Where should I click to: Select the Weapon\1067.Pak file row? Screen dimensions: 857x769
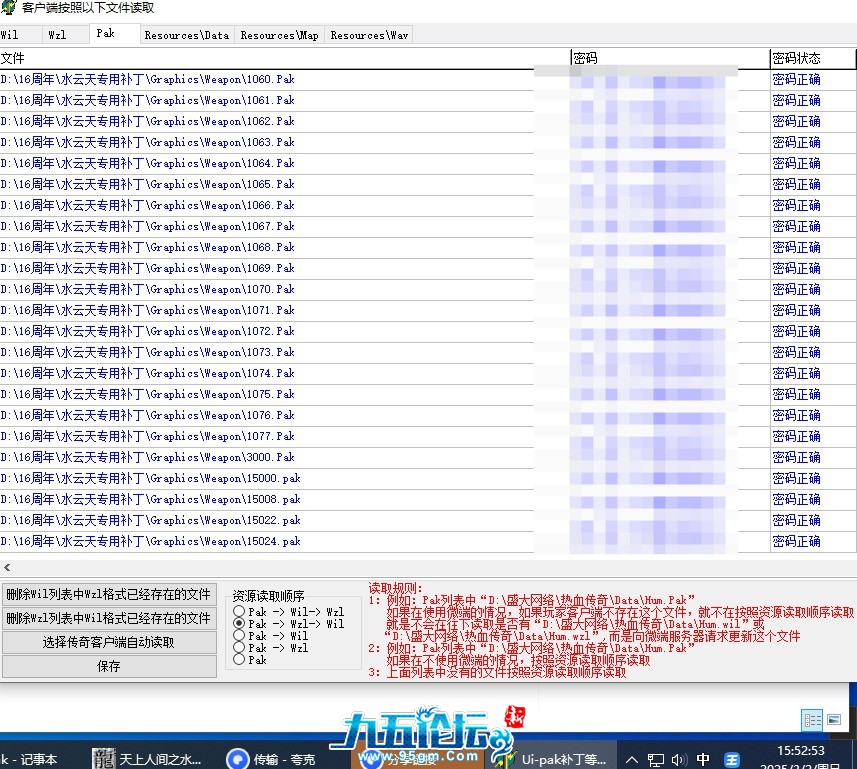tap(428, 226)
